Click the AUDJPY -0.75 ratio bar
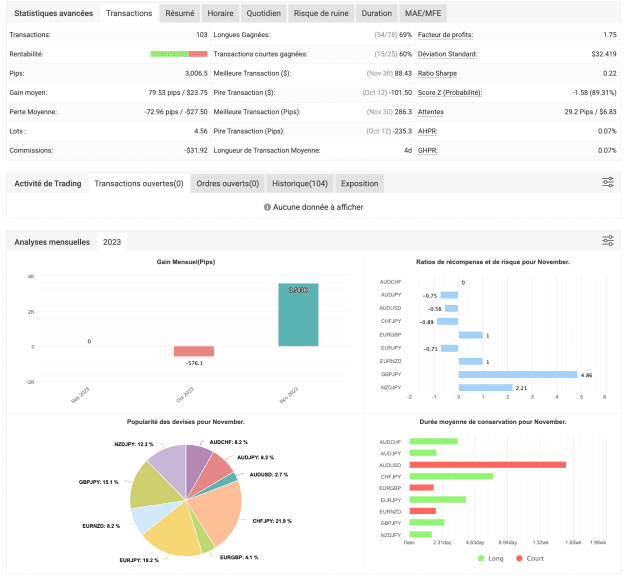 [449, 295]
